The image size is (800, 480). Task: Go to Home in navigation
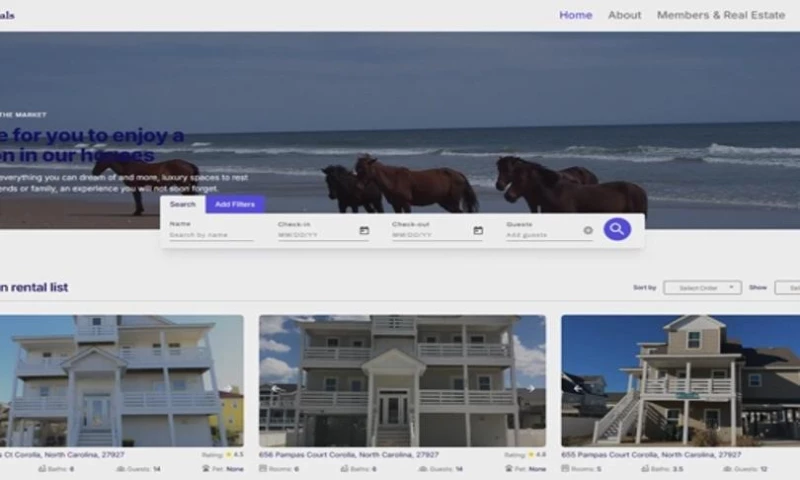point(576,15)
